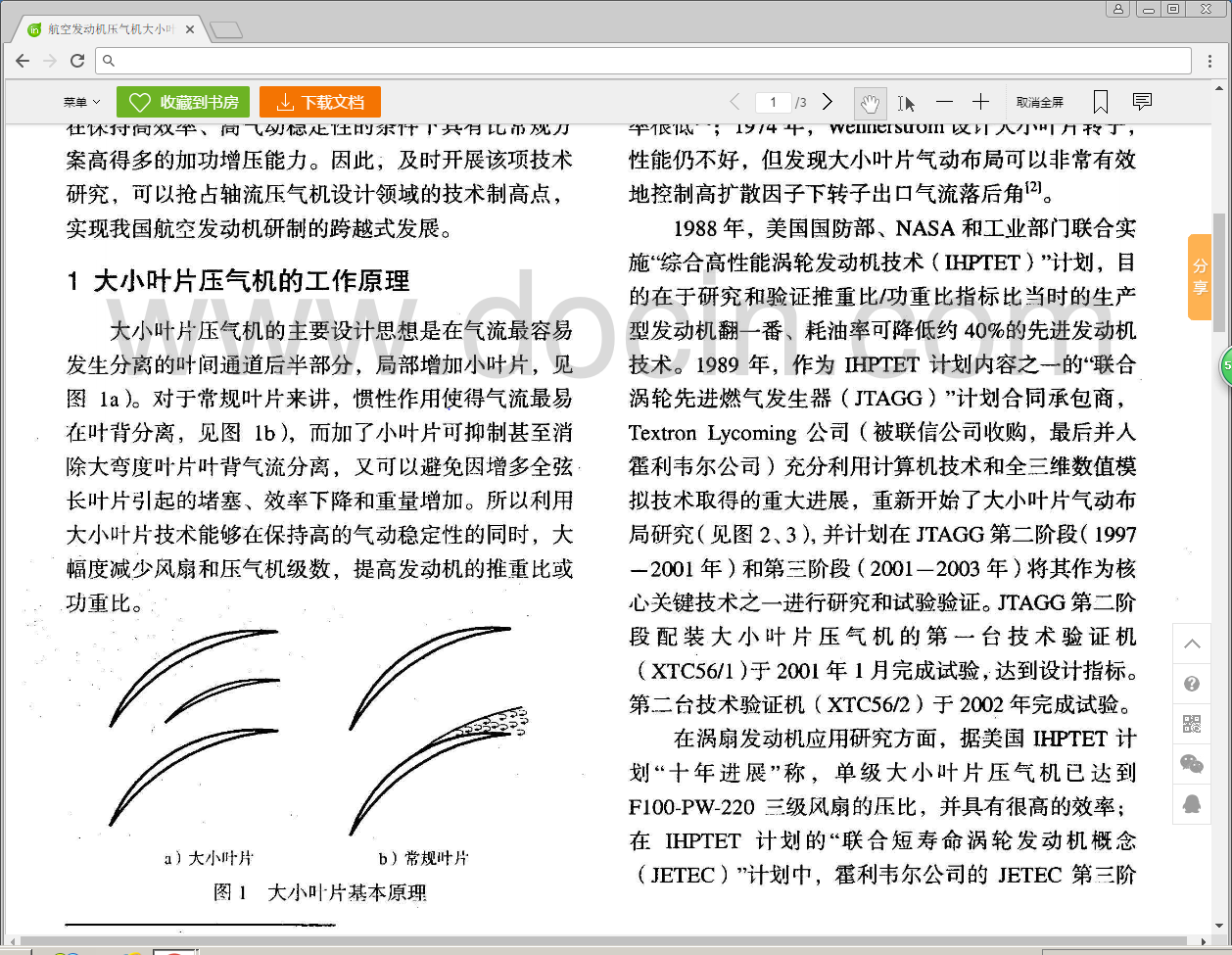1232x955 pixels.
Task: Go to the previous document page
Action: click(735, 102)
